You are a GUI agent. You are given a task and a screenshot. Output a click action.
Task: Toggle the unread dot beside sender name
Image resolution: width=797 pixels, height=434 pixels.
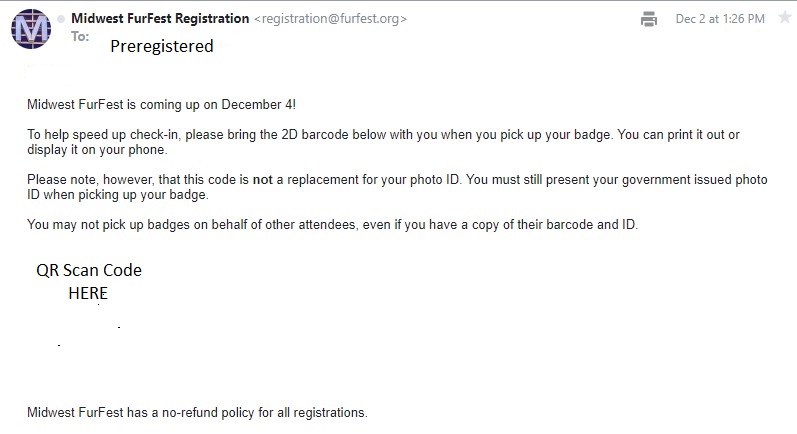click(x=61, y=19)
